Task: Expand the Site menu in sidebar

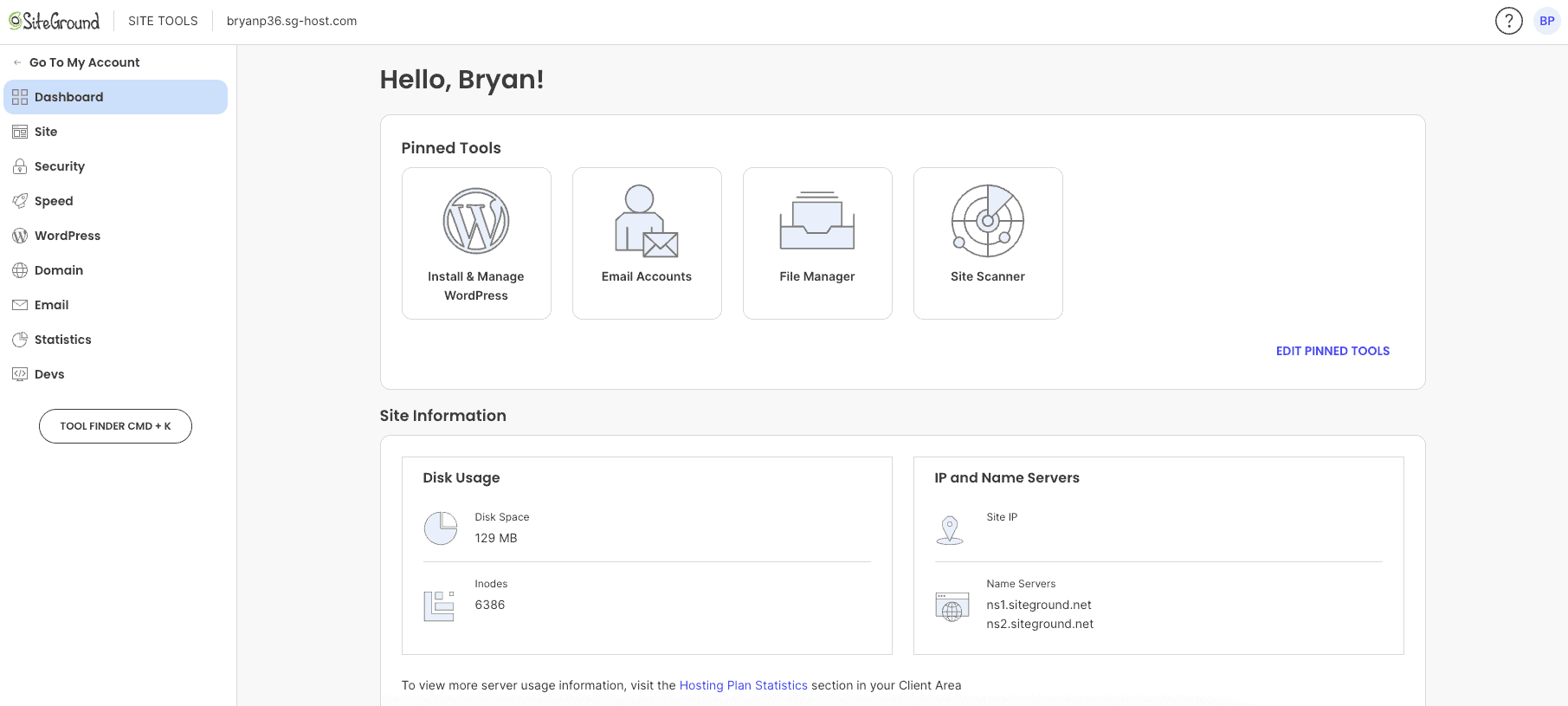Action: pyautogui.click(x=116, y=132)
